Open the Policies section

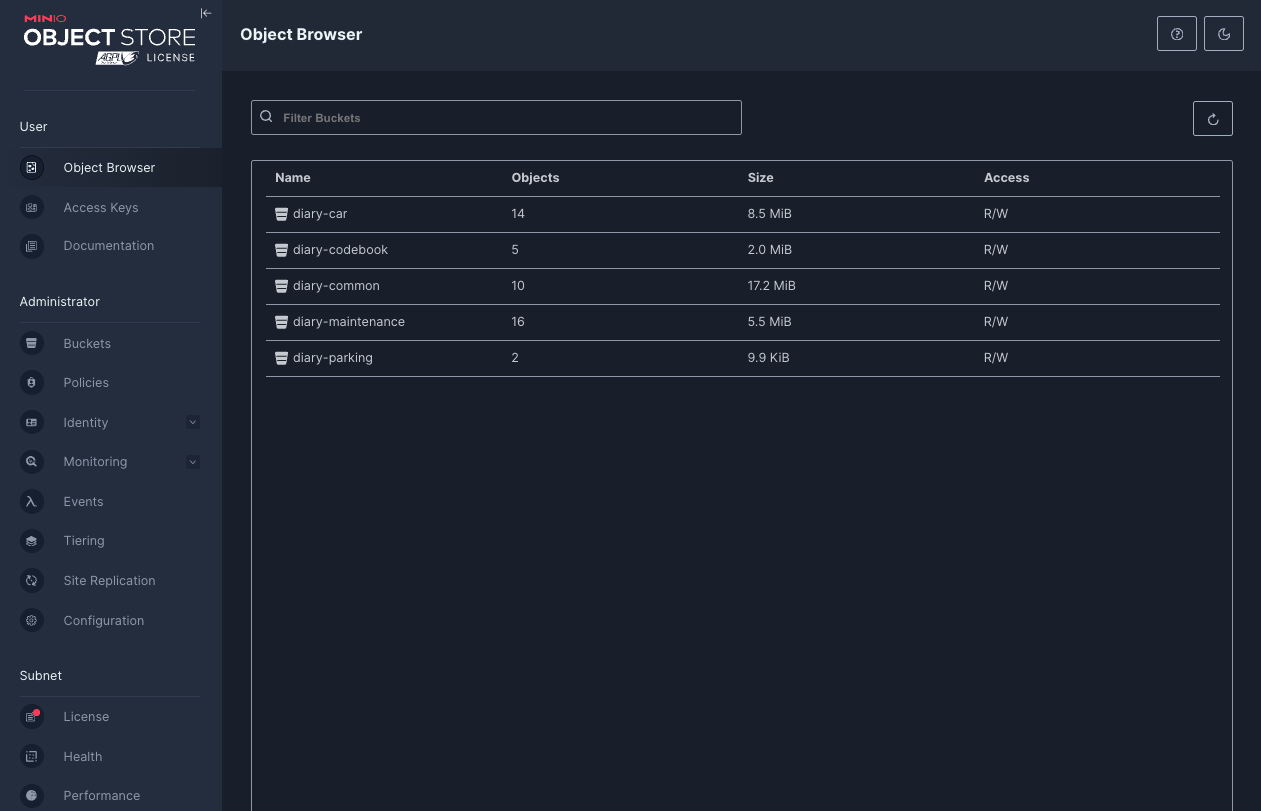pyautogui.click(x=85, y=382)
